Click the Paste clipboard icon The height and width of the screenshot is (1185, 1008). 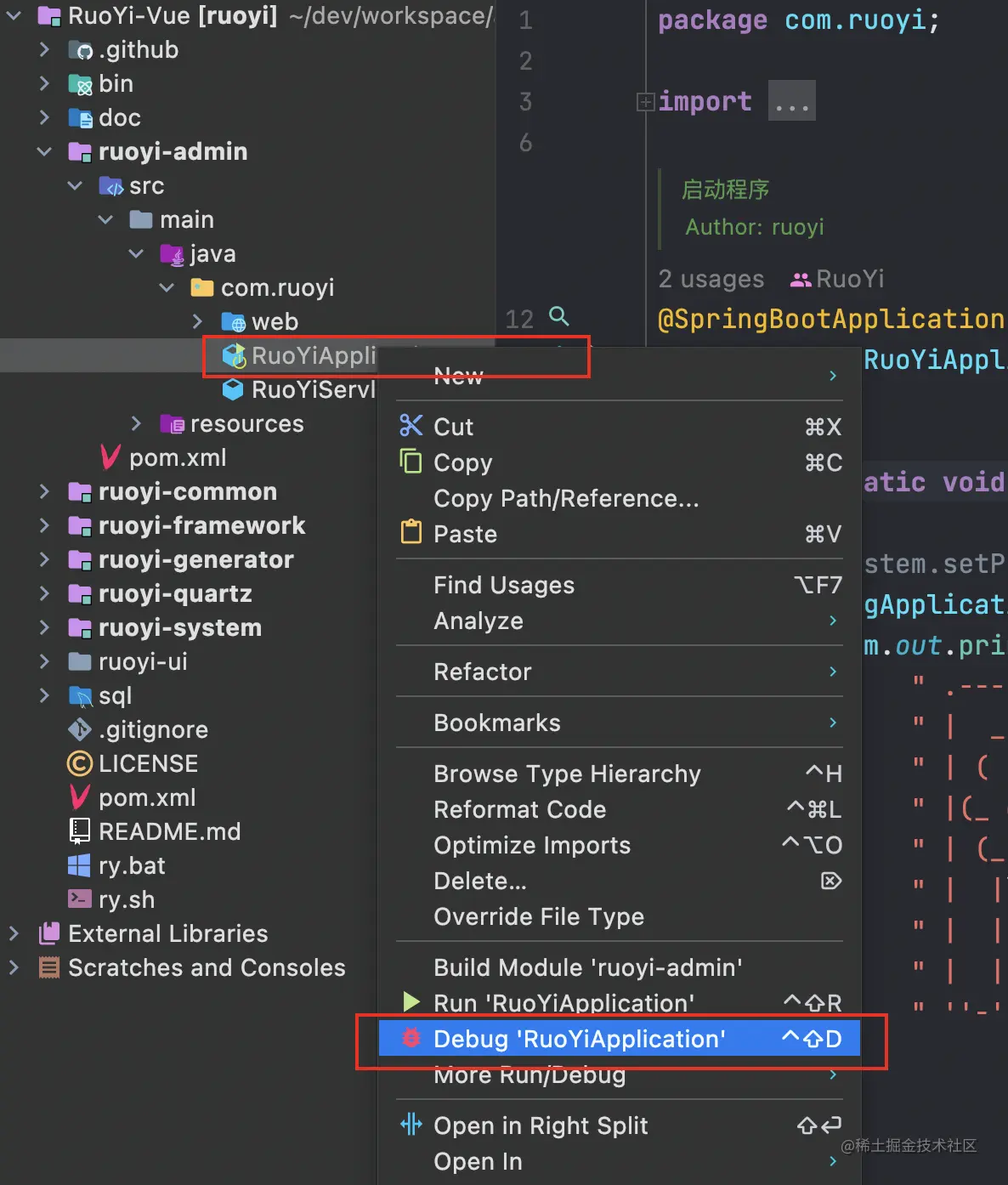(x=411, y=532)
